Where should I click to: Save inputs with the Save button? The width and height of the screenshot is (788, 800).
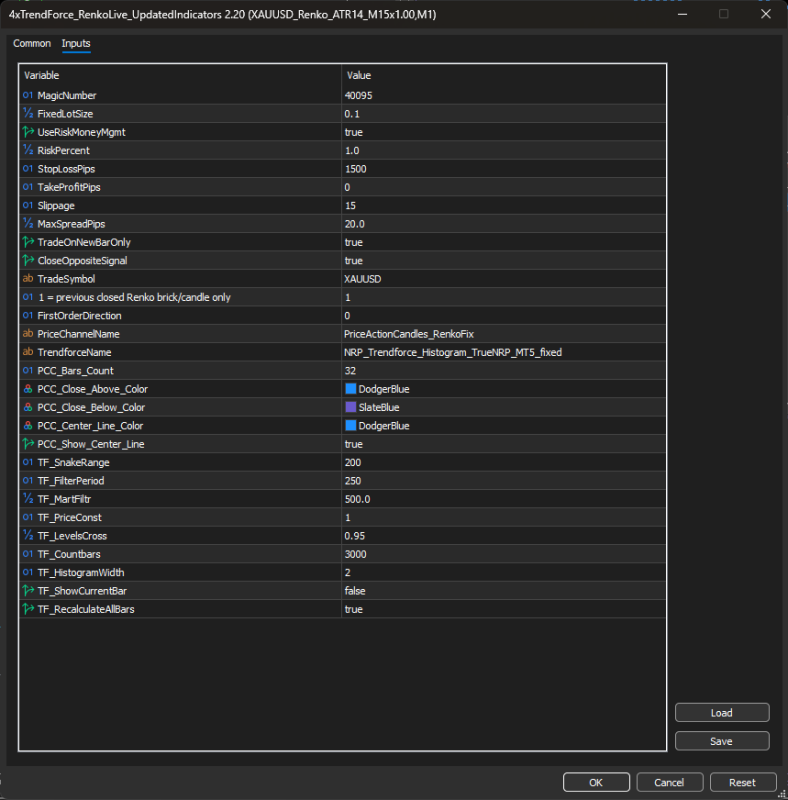click(722, 741)
